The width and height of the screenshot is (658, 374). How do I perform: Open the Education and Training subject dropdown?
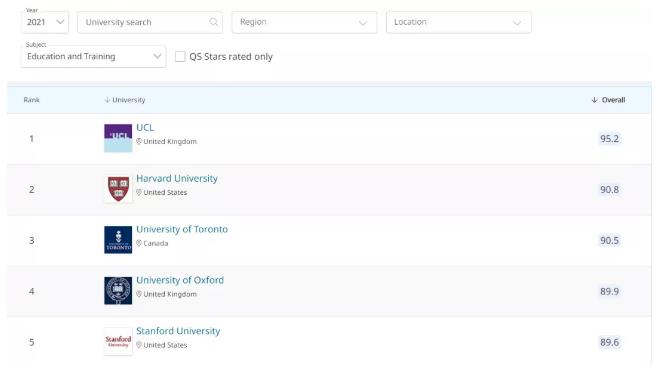(94, 56)
